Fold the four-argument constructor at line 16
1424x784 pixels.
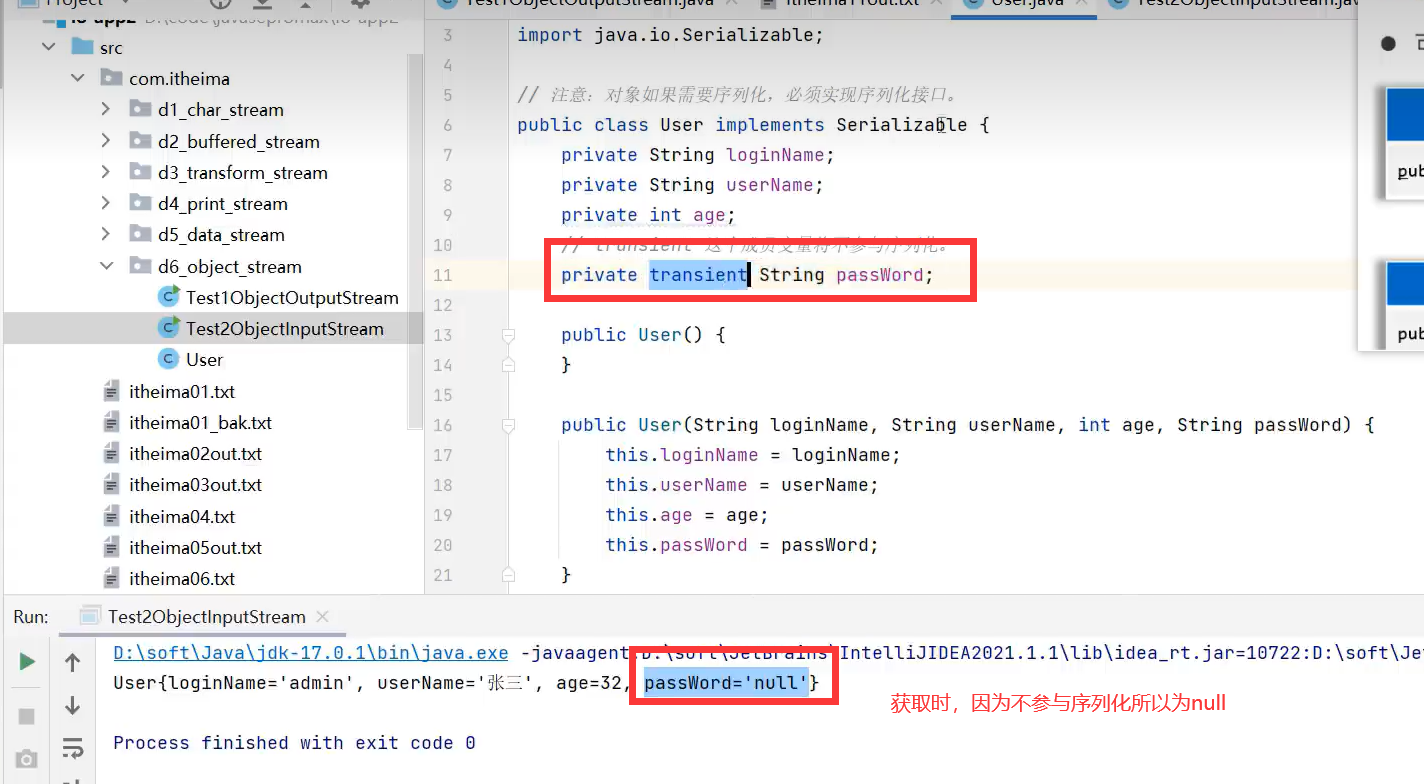click(508, 425)
